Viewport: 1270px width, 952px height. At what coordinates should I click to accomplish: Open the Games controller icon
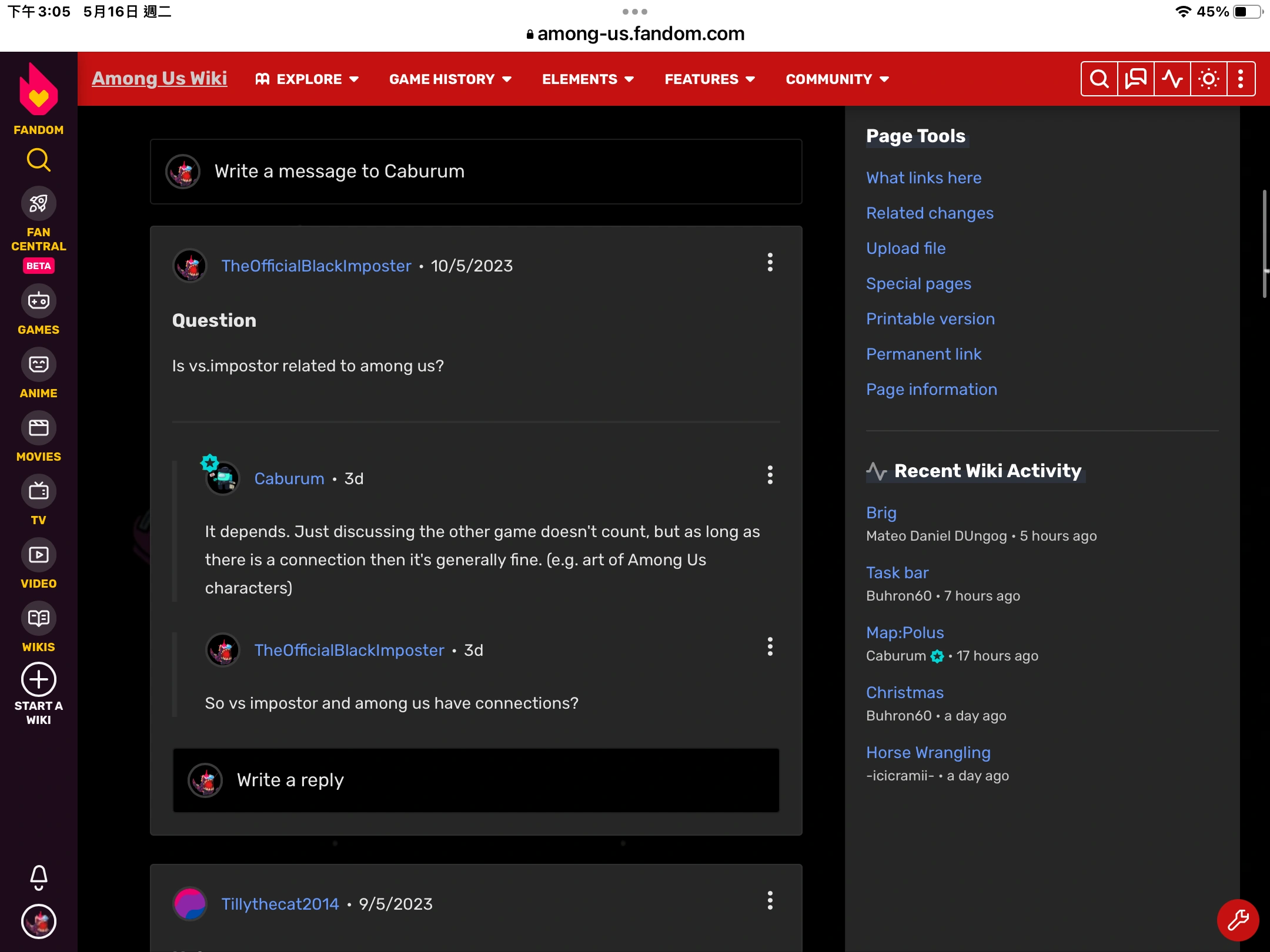tap(38, 301)
